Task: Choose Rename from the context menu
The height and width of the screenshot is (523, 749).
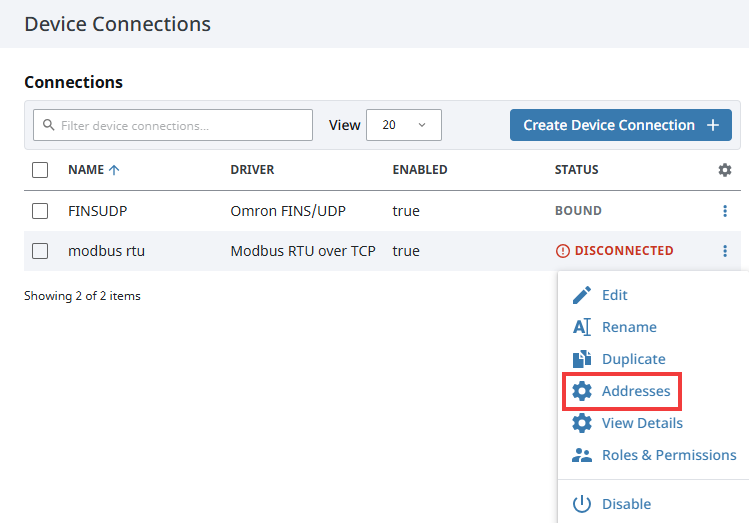Action: pos(629,327)
